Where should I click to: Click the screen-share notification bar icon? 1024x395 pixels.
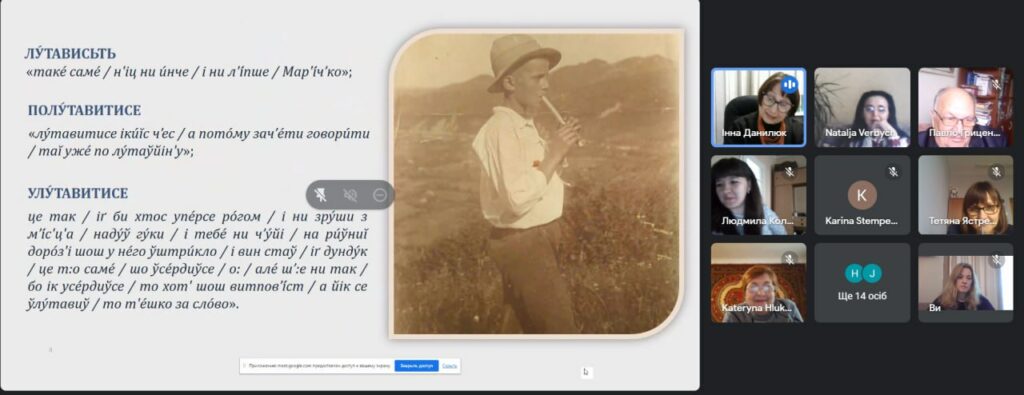(x=244, y=366)
